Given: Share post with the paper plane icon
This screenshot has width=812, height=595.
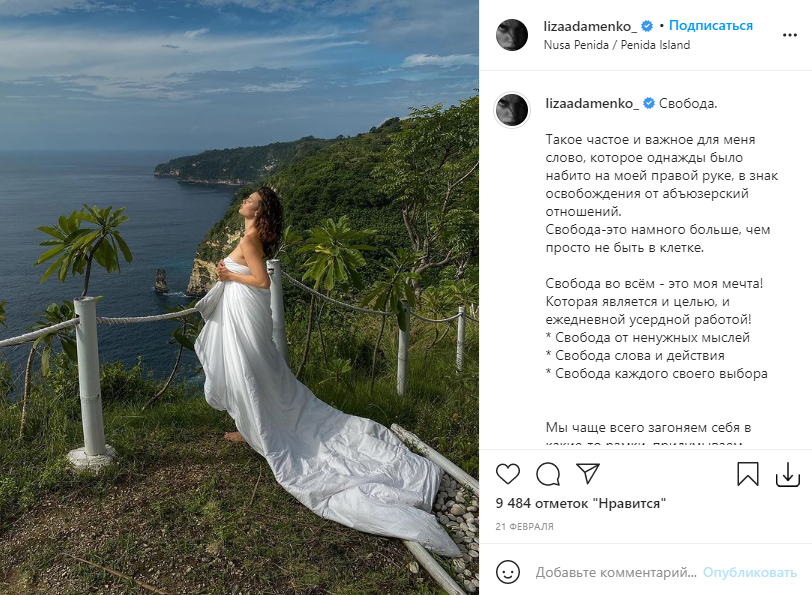Looking at the screenshot, I should [588, 473].
